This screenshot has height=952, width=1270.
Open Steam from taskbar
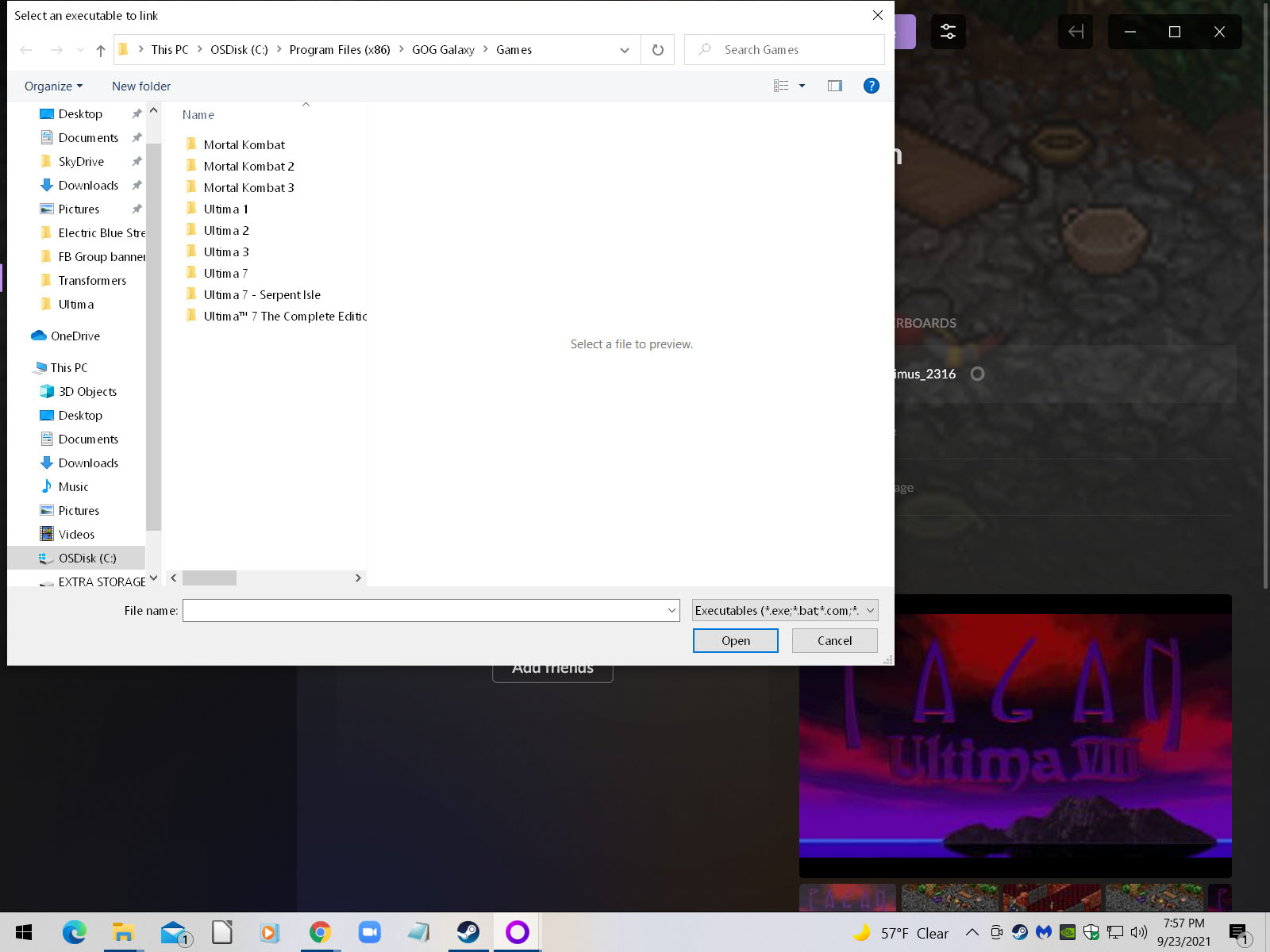[x=468, y=932]
